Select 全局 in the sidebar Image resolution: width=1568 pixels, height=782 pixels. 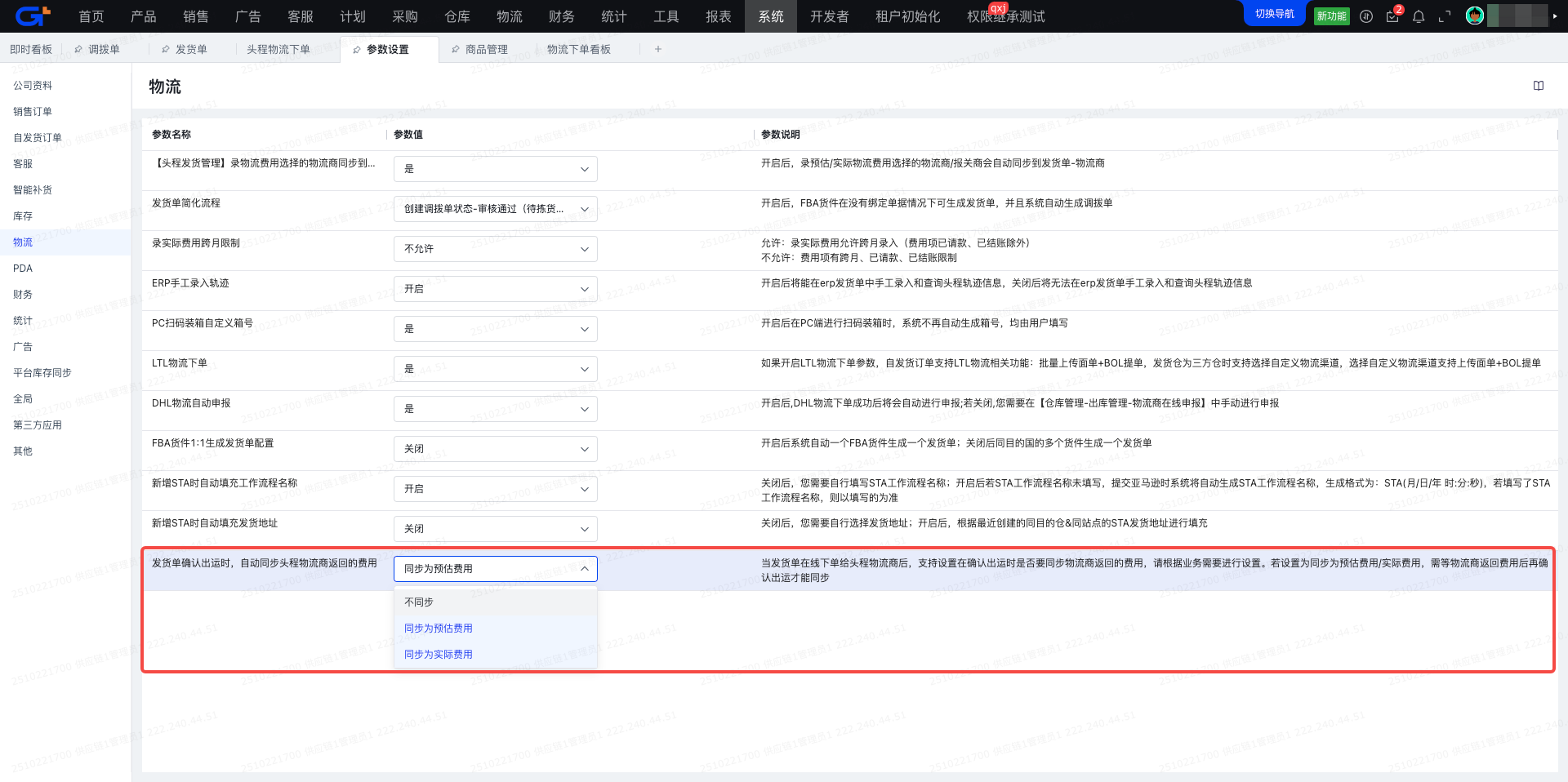pos(65,399)
